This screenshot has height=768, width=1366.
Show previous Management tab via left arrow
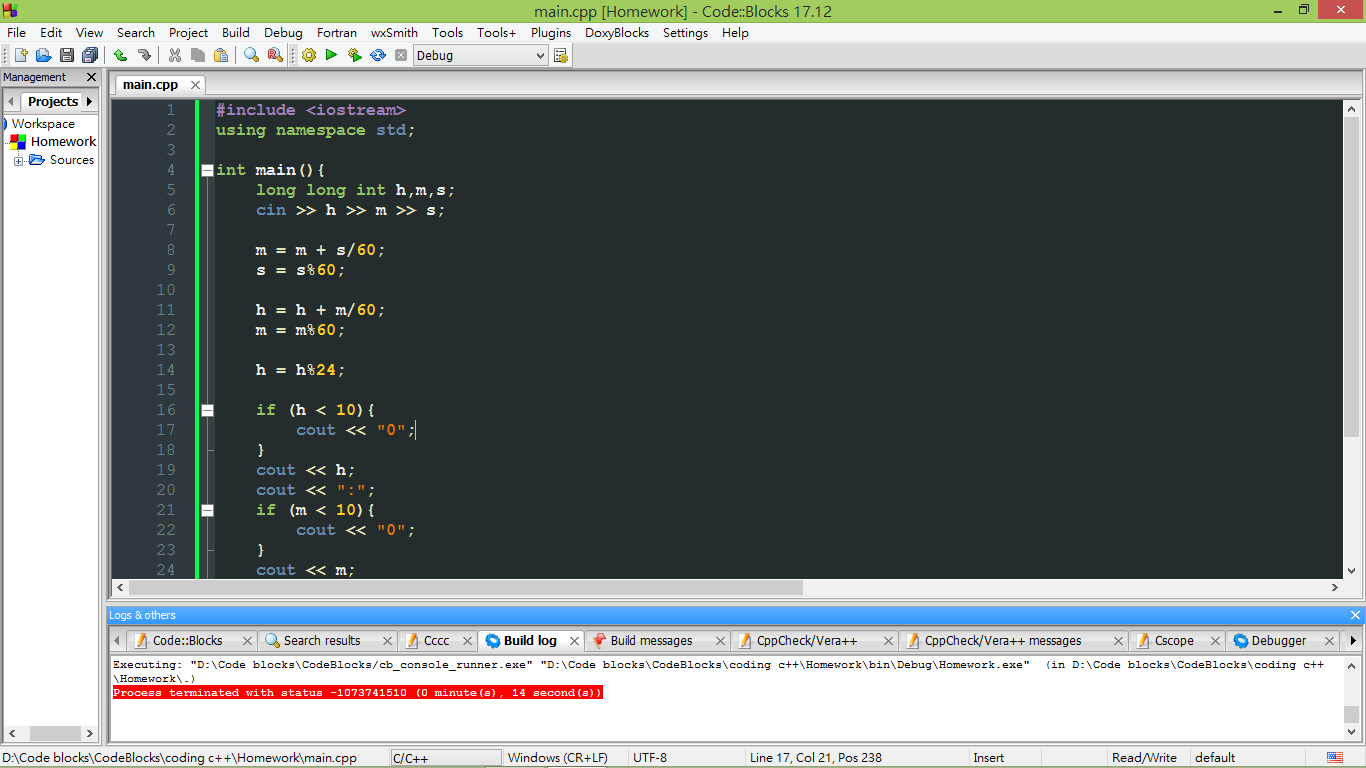12,101
